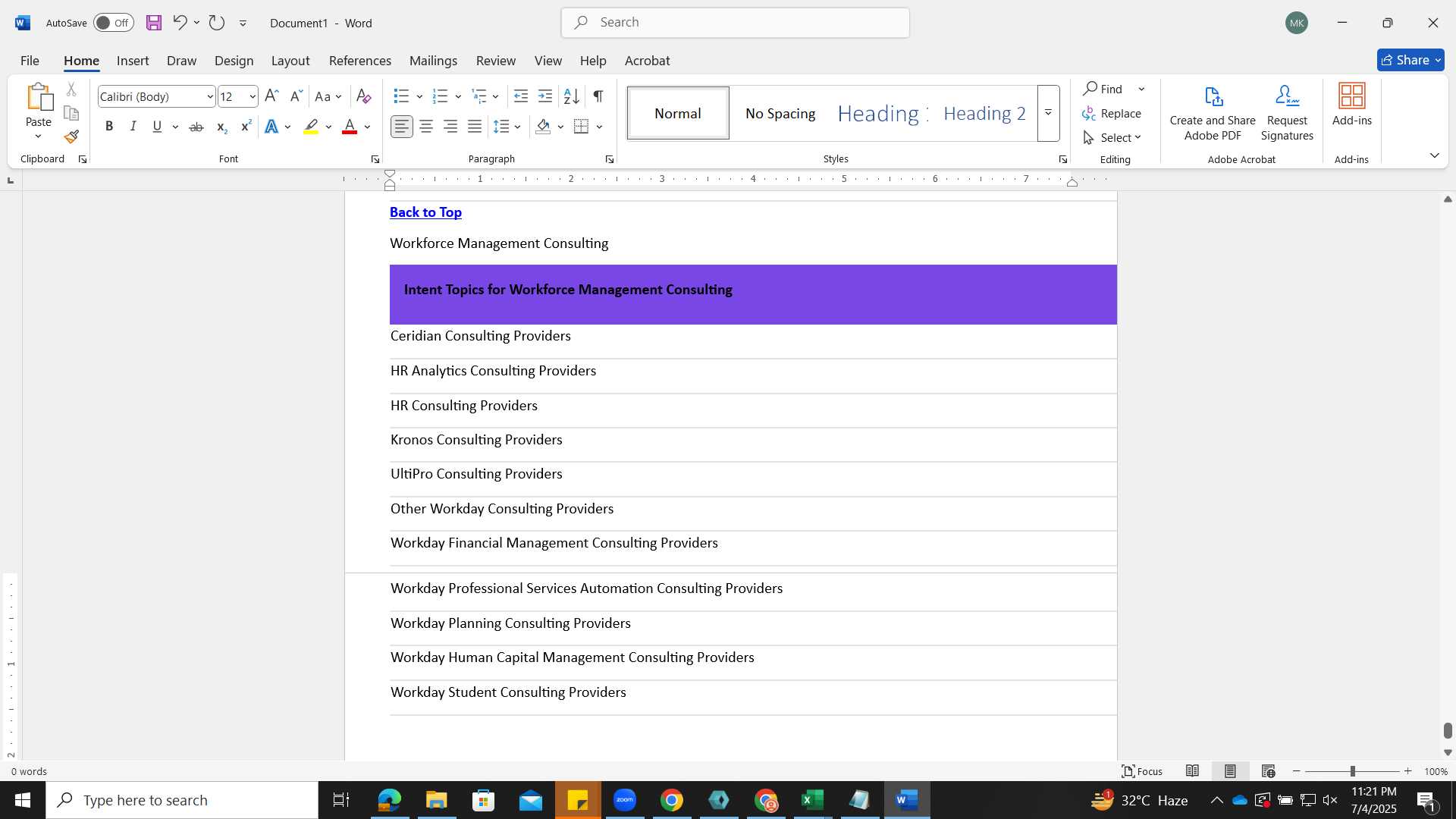Click the Redo icon

tap(217, 23)
